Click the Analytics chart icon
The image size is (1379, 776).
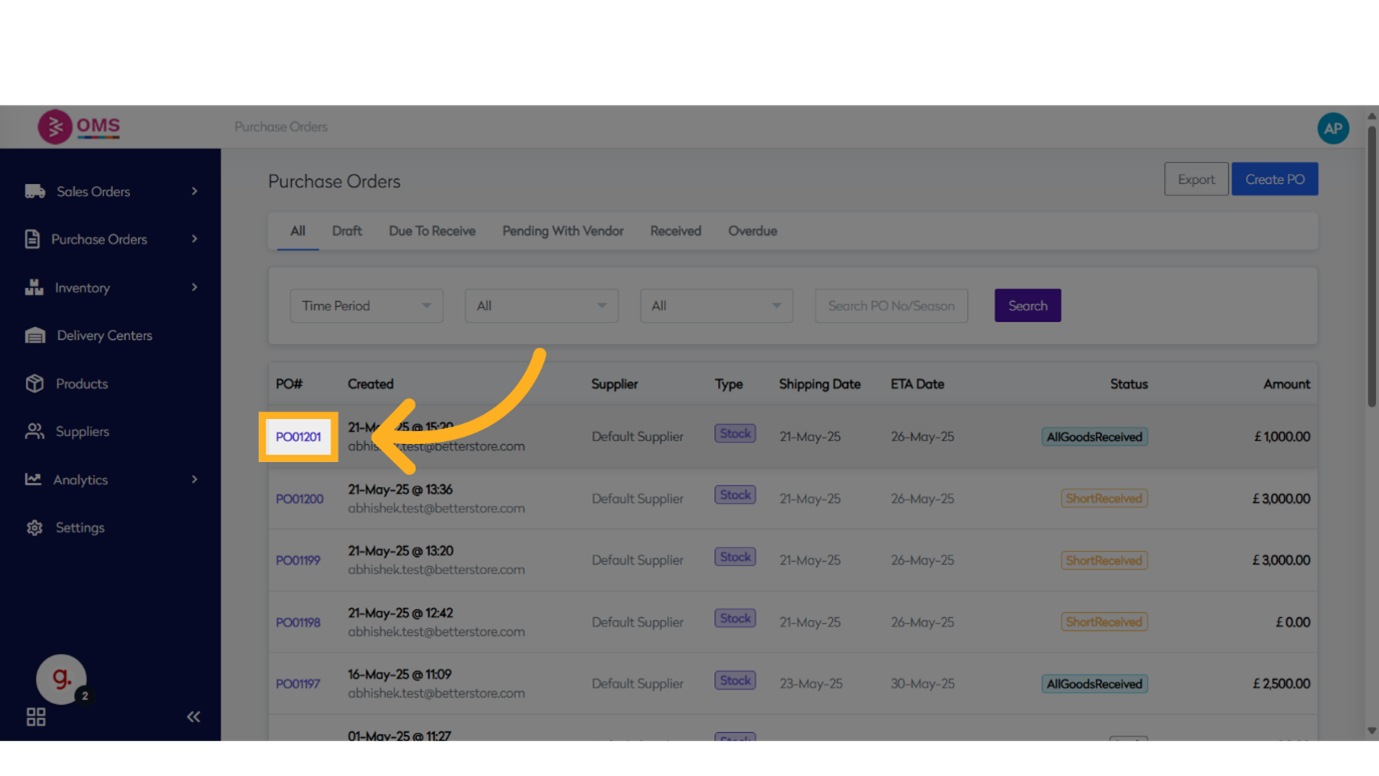click(34, 480)
